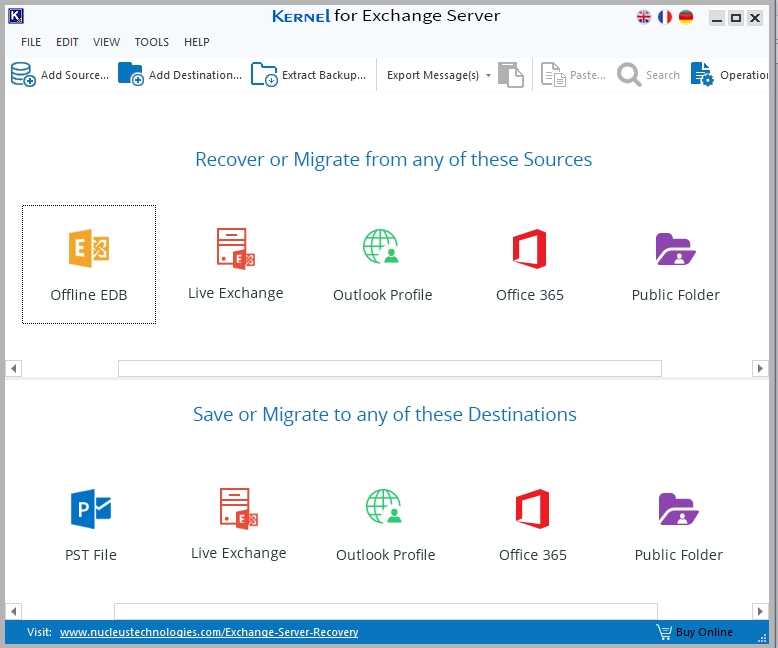Click Destinations panel right scroll arrow
Viewport: 778px width, 648px height.
[760, 611]
